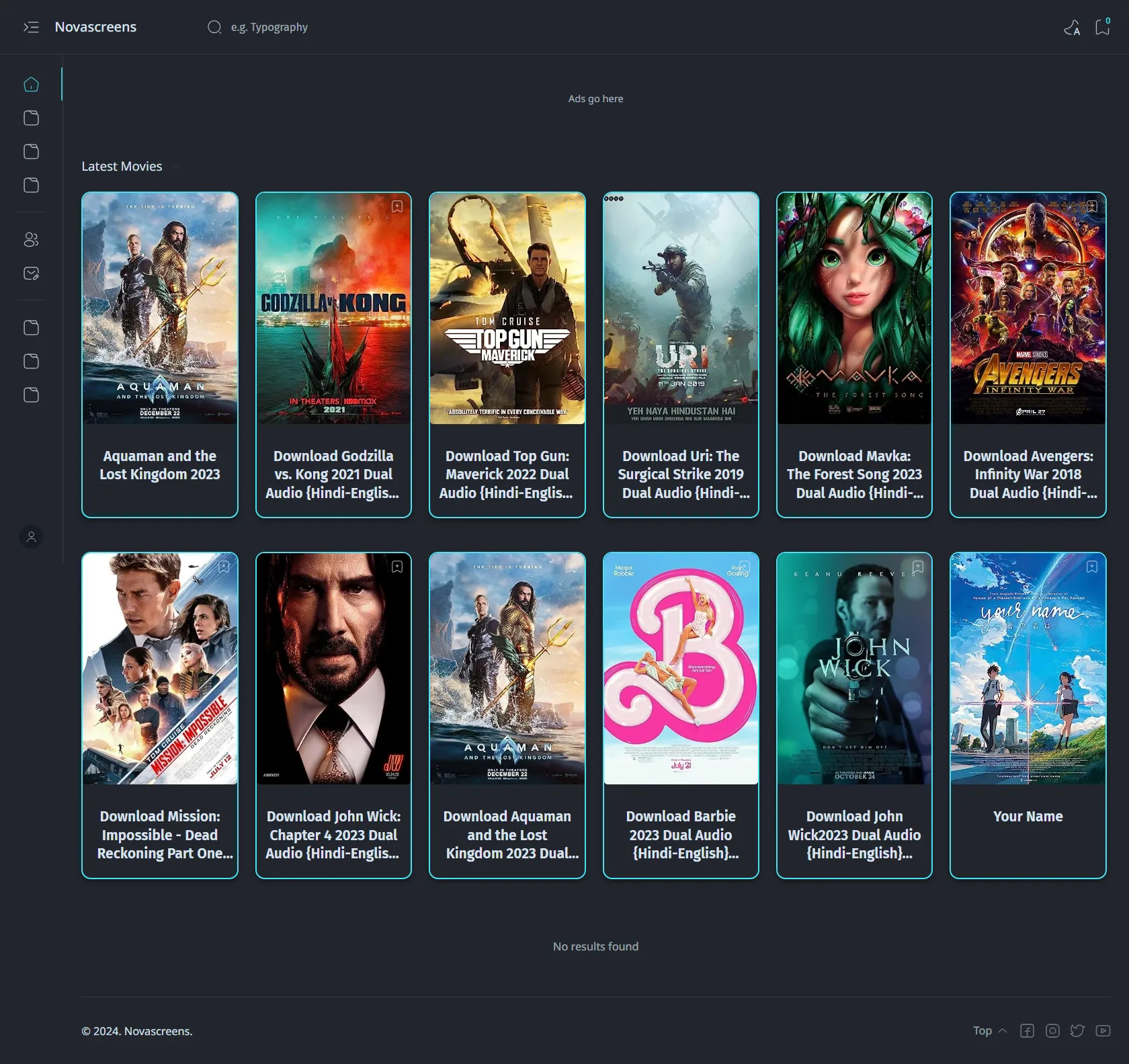
Task: Open 'Download Godzilla vs. Kong 2021' title
Action: point(333,475)
